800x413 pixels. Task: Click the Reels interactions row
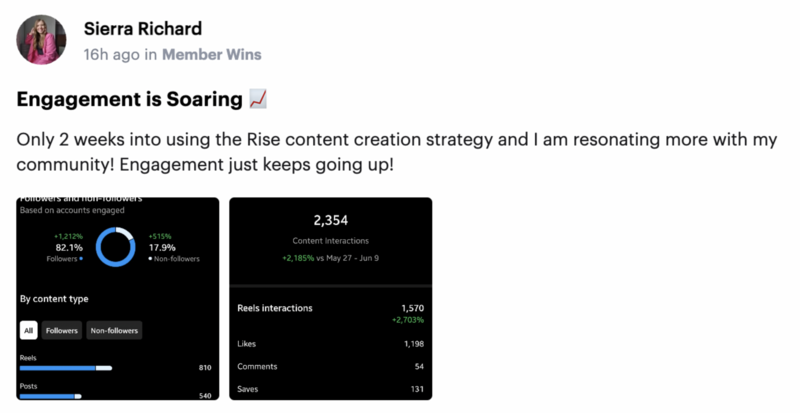[x=331, y=313]
